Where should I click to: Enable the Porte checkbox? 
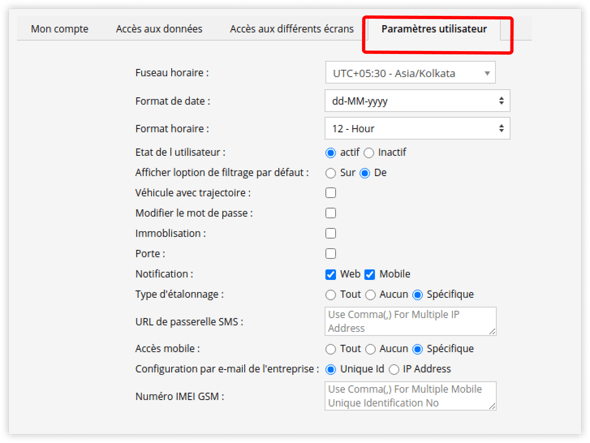(330, 253)
